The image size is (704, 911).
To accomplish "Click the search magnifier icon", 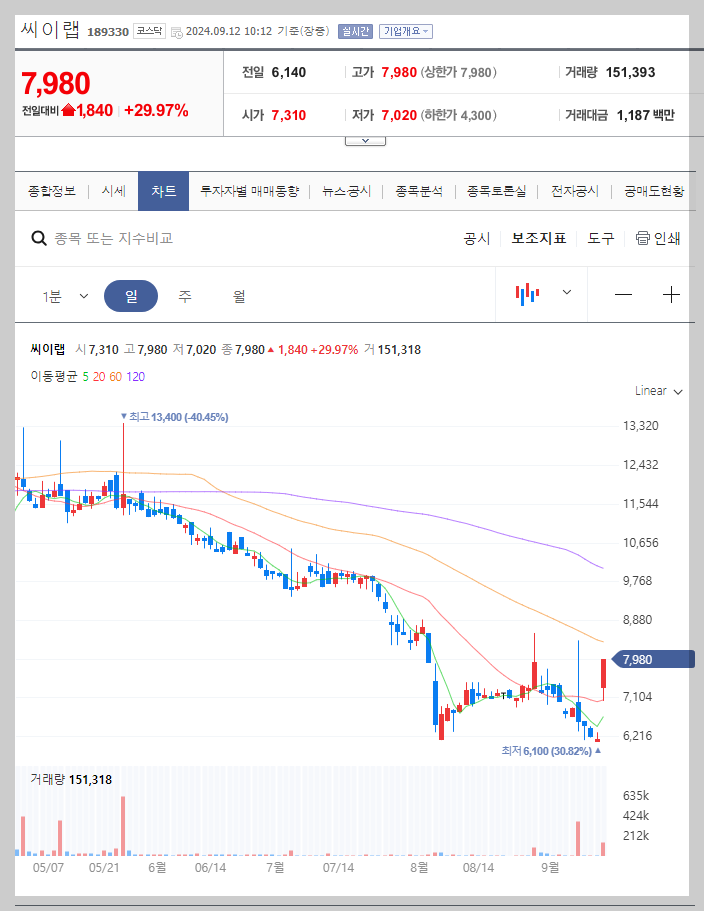I will [38, 238].
